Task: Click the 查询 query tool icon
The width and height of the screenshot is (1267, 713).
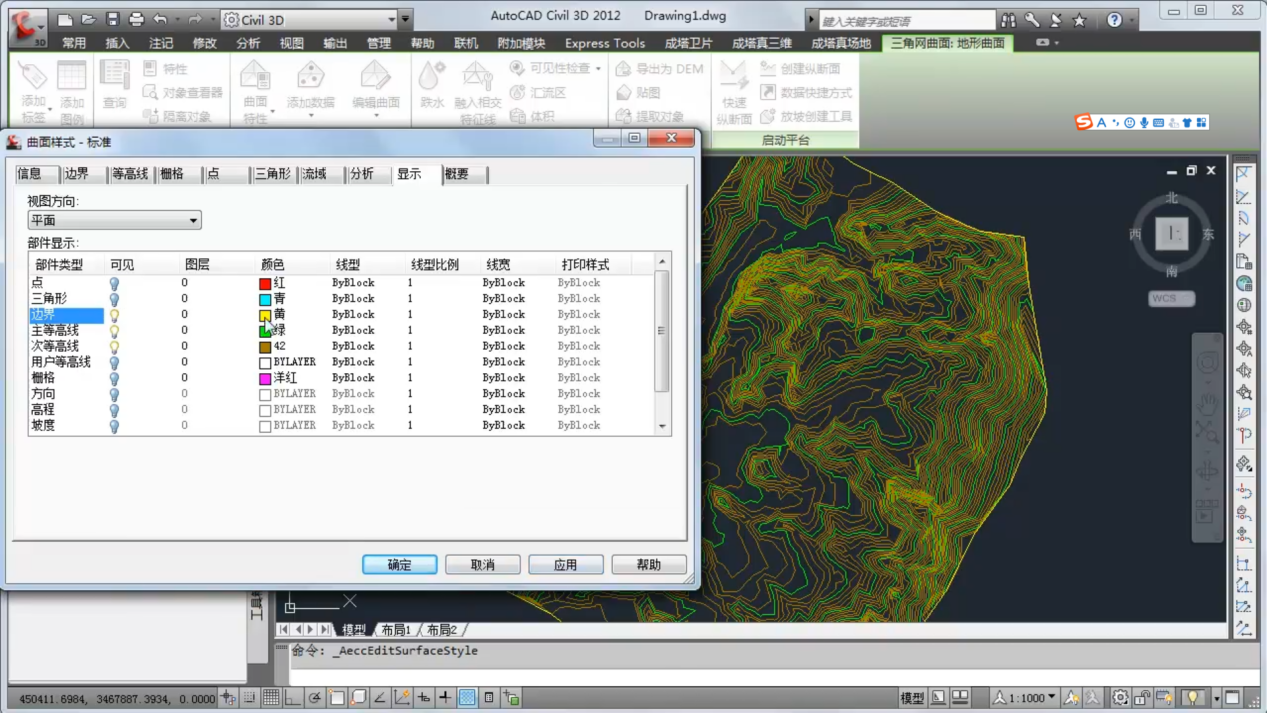Action: click(115, 84)
